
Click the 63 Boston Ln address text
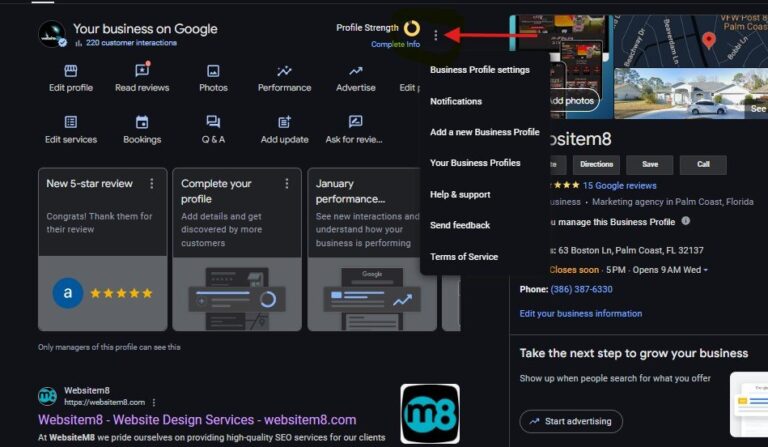631,251
